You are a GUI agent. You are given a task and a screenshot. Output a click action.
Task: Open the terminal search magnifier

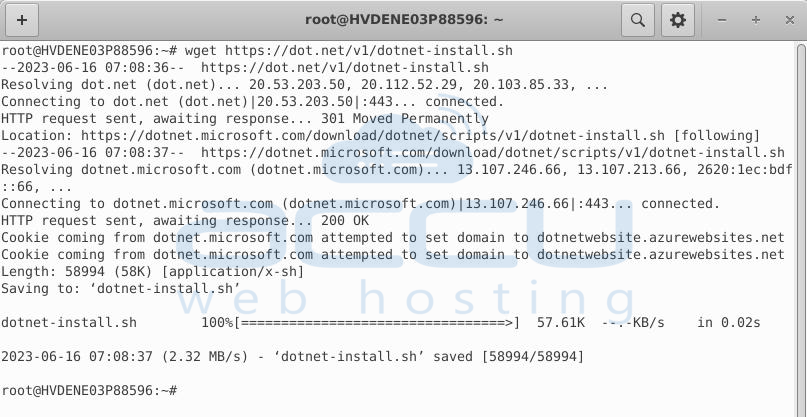click(x=638, y=21)
